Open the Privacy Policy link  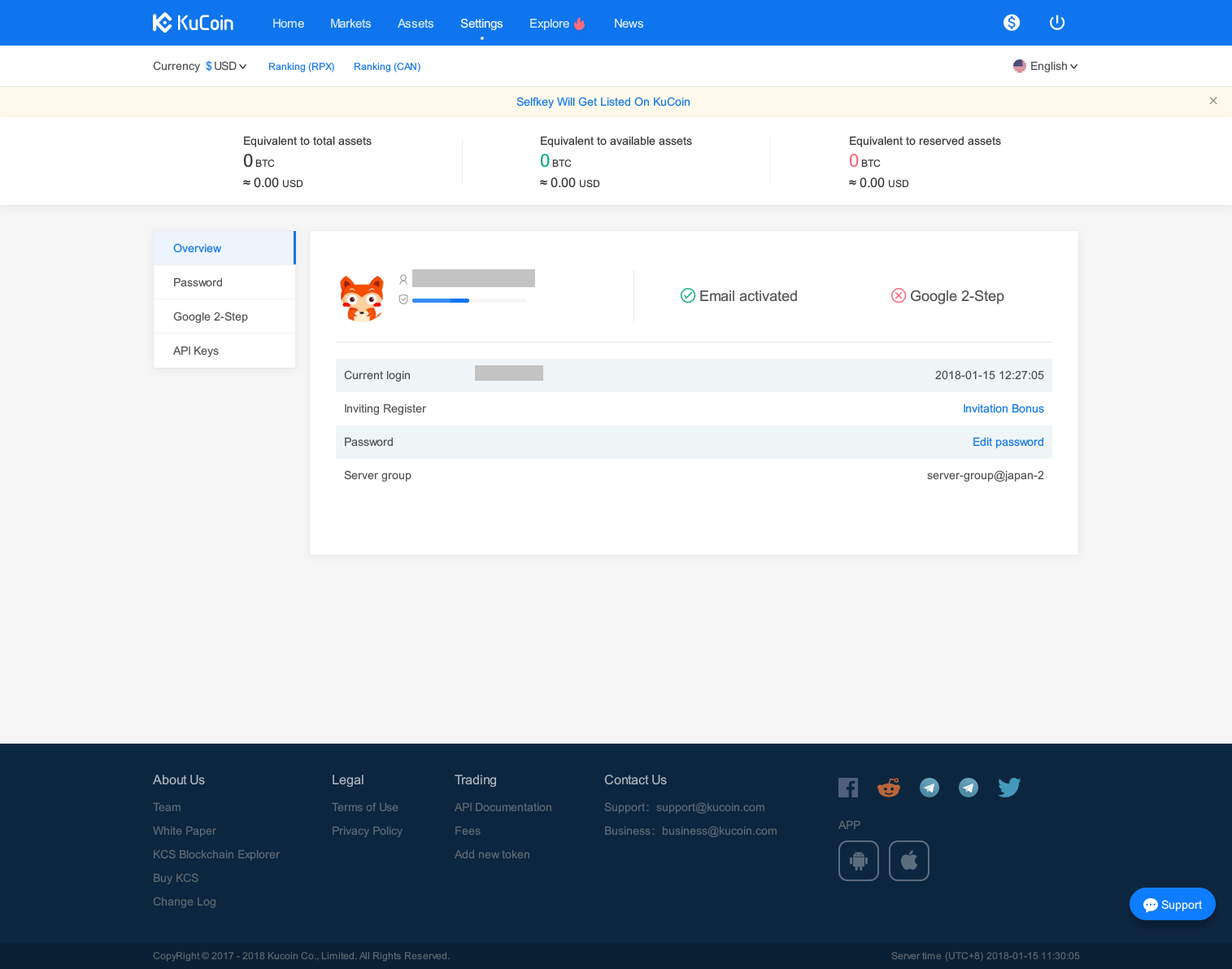[x=367, y=831]
